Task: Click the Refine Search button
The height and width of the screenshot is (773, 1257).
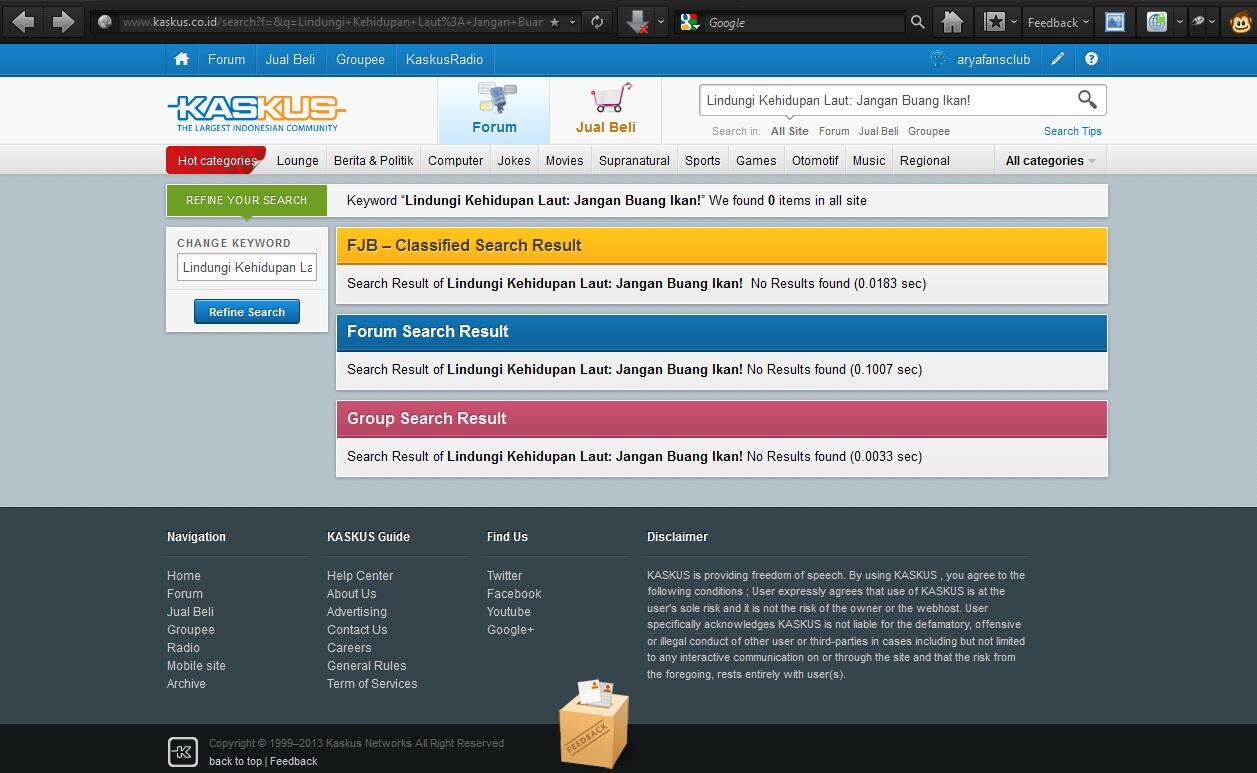Action: [x=247, y=312]
